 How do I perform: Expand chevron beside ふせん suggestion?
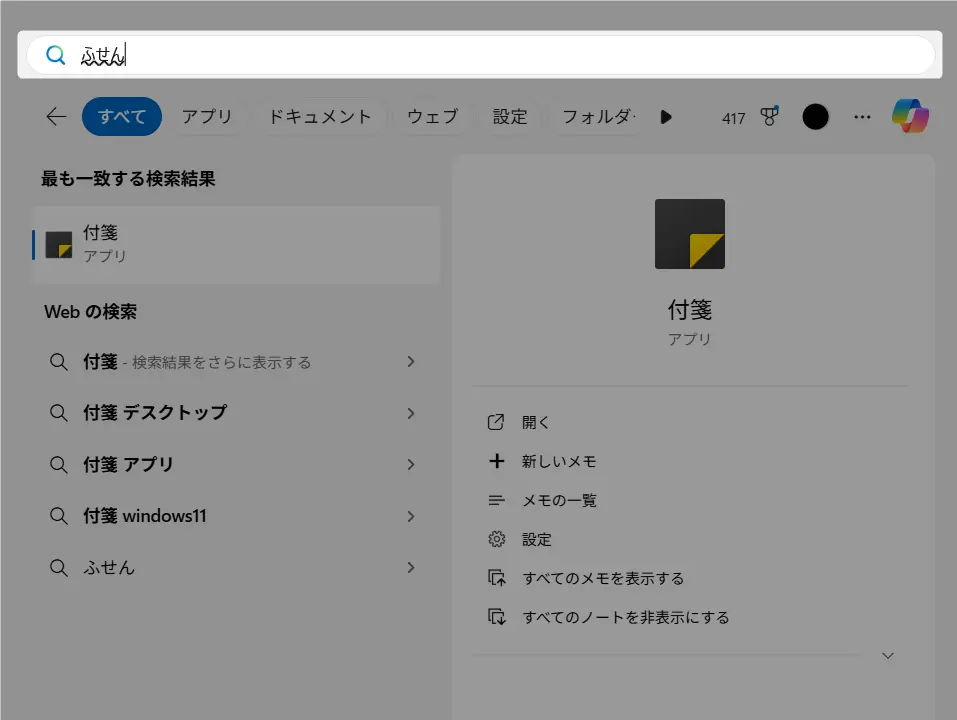tap(411, 567)
